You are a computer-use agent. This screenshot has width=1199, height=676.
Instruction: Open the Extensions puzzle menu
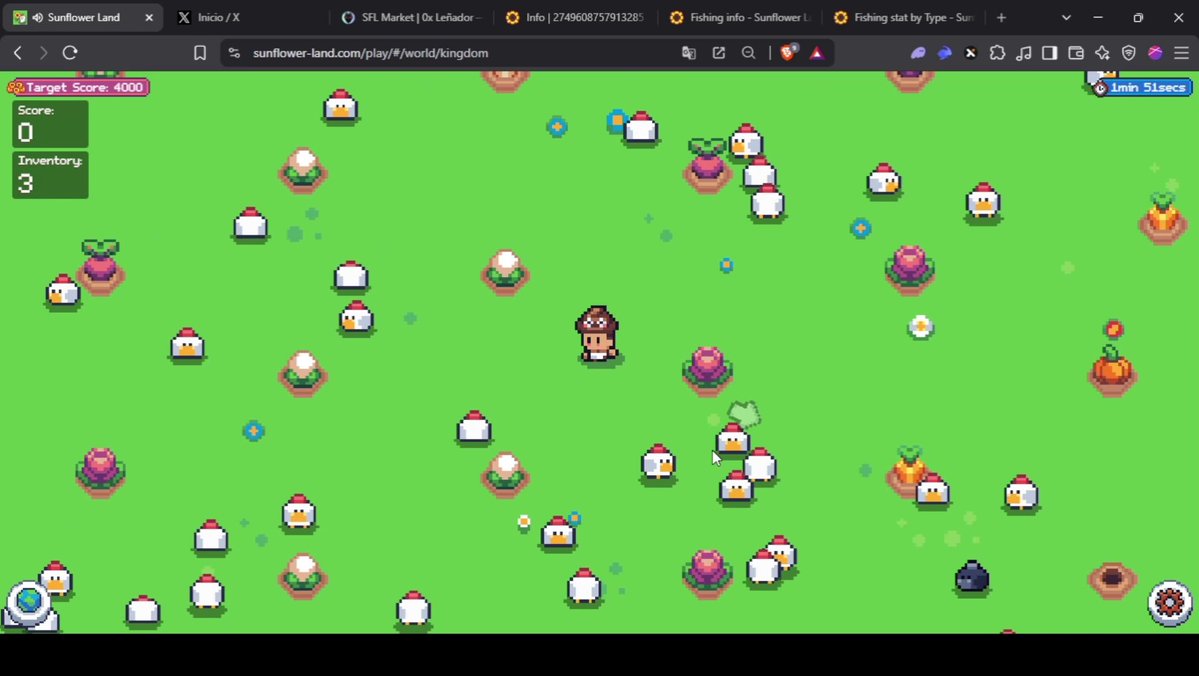coord(997,53)
